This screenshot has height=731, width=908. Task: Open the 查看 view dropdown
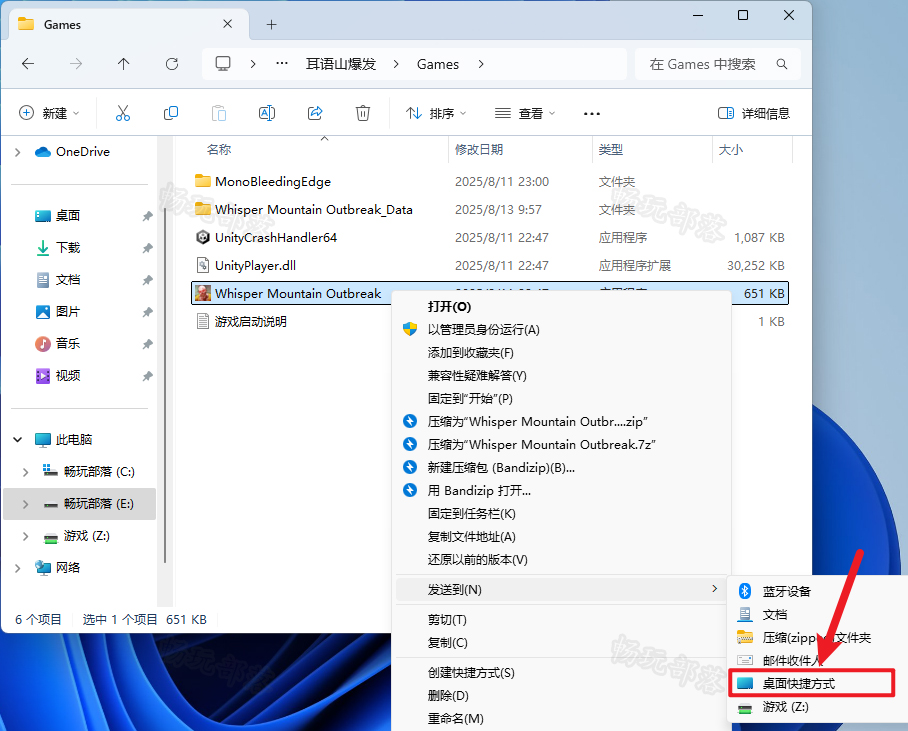(x=525, y=113)
